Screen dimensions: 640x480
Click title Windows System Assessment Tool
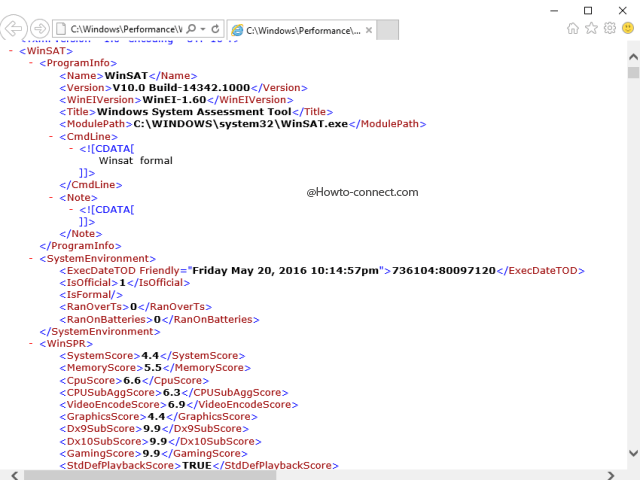194,112
